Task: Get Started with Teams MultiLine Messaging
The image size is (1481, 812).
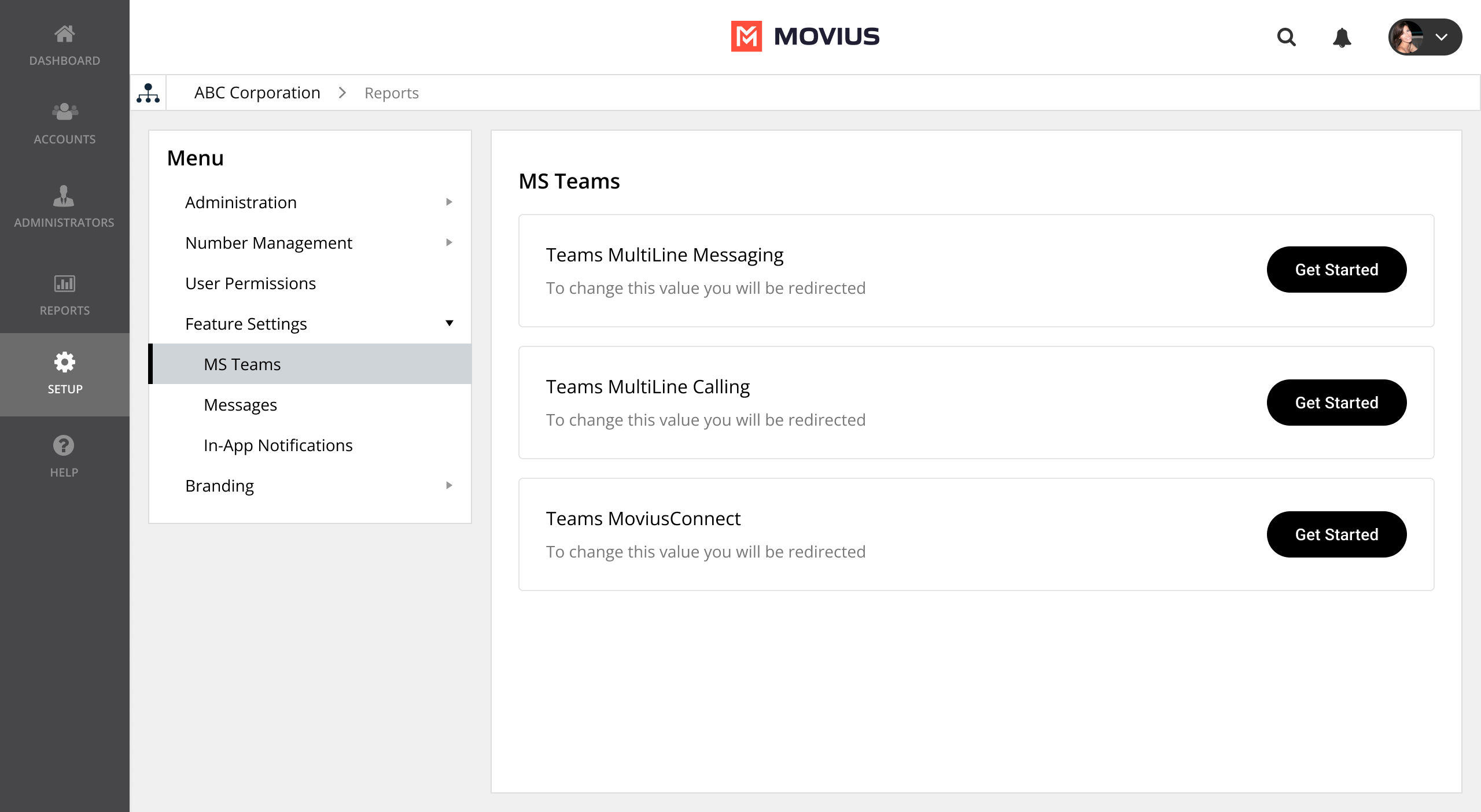Action: coord(1336,270)
